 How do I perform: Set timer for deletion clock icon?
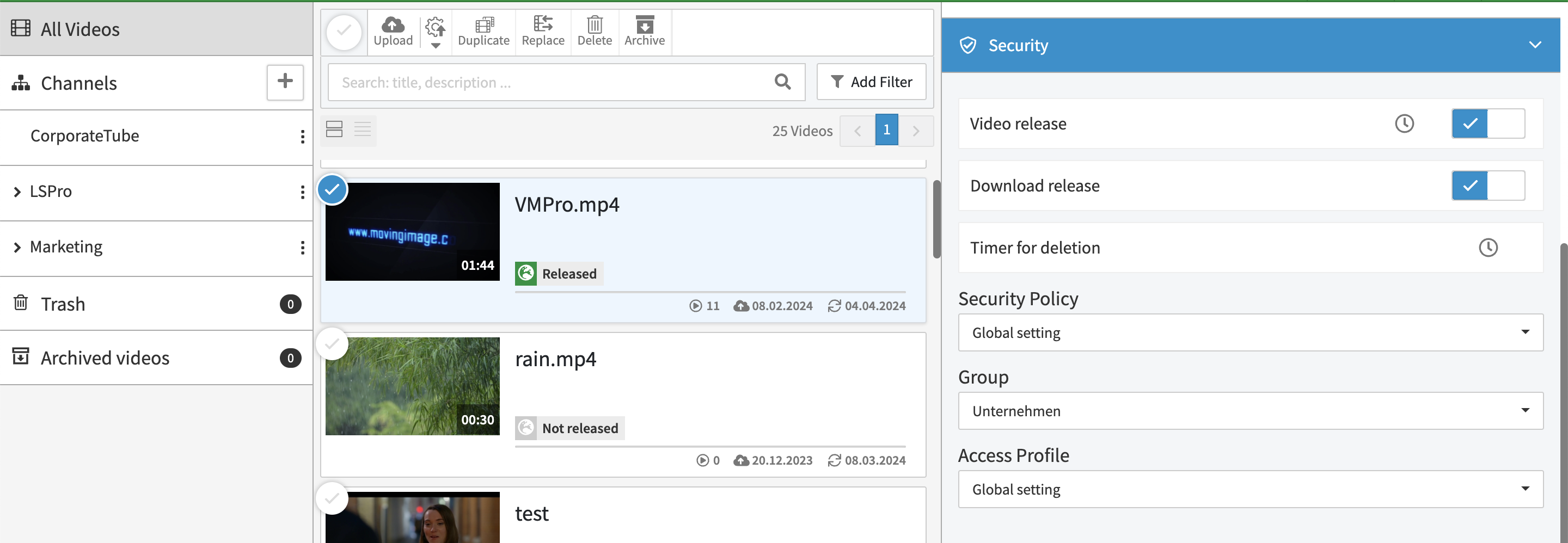tap(1487, 248)
